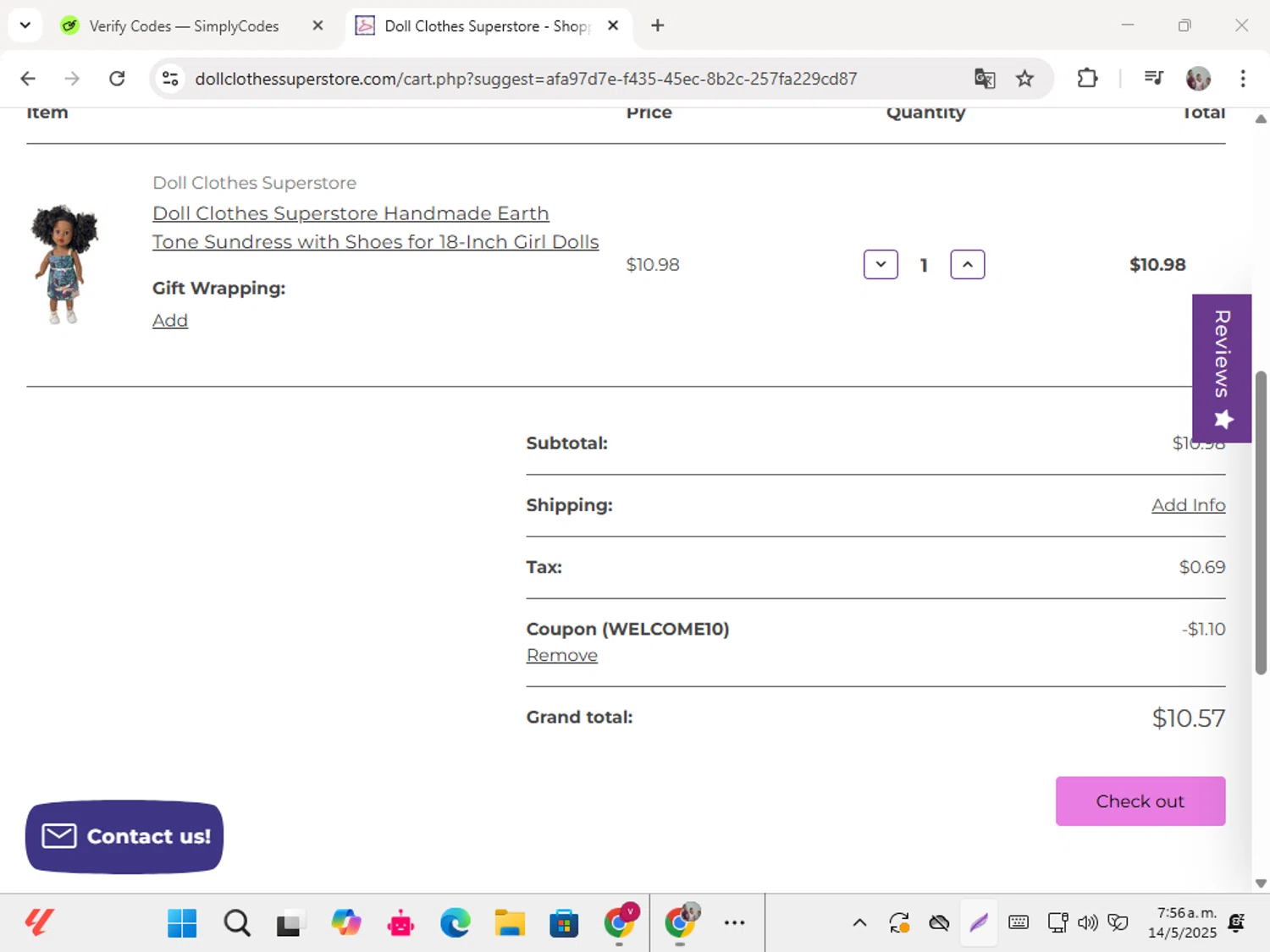
Task: Click the page vertical scrollbar
Action: (1261, 522)
